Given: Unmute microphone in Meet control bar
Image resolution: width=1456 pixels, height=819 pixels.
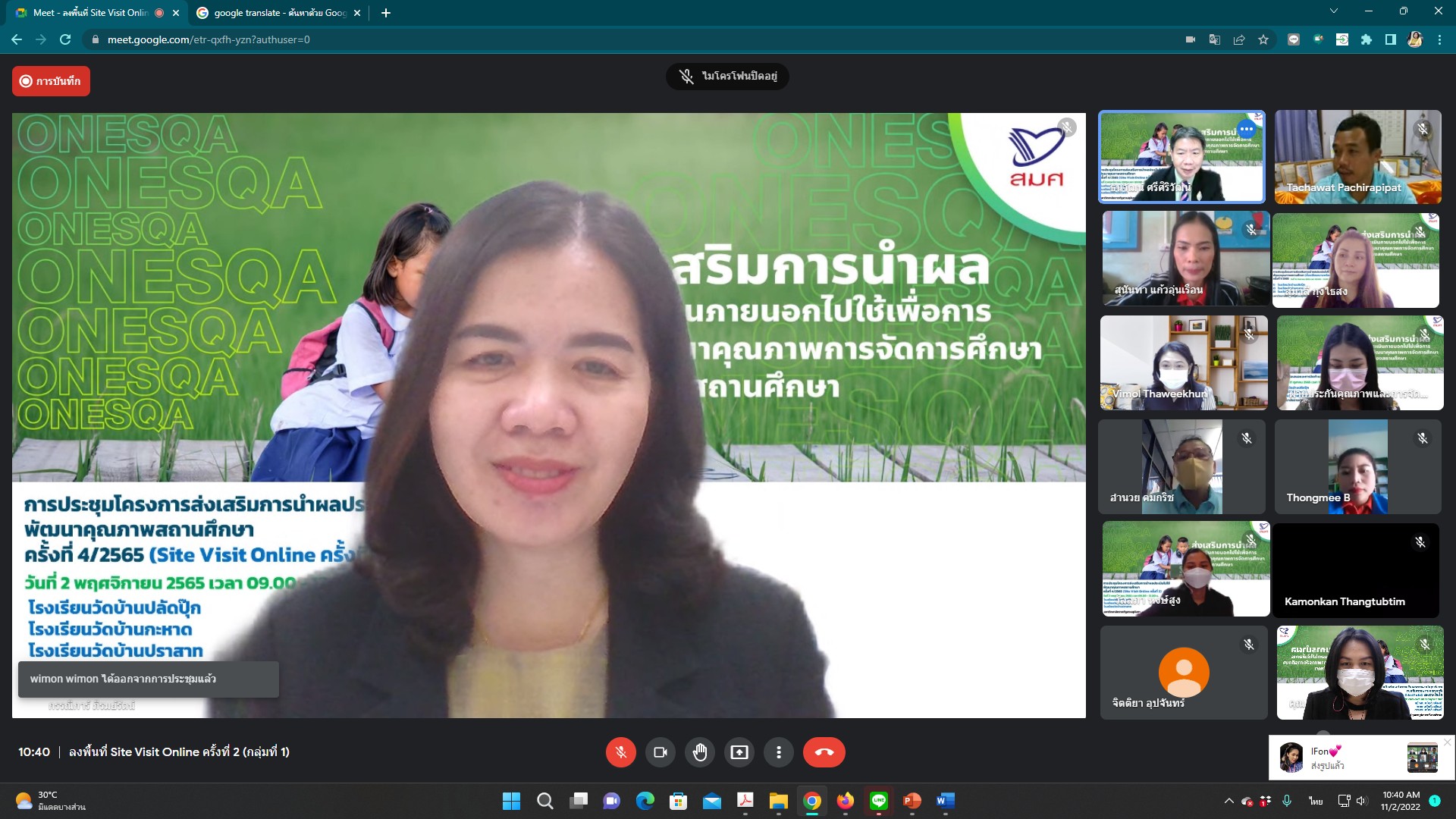Looking at the screenshot, I should point(620,752).
